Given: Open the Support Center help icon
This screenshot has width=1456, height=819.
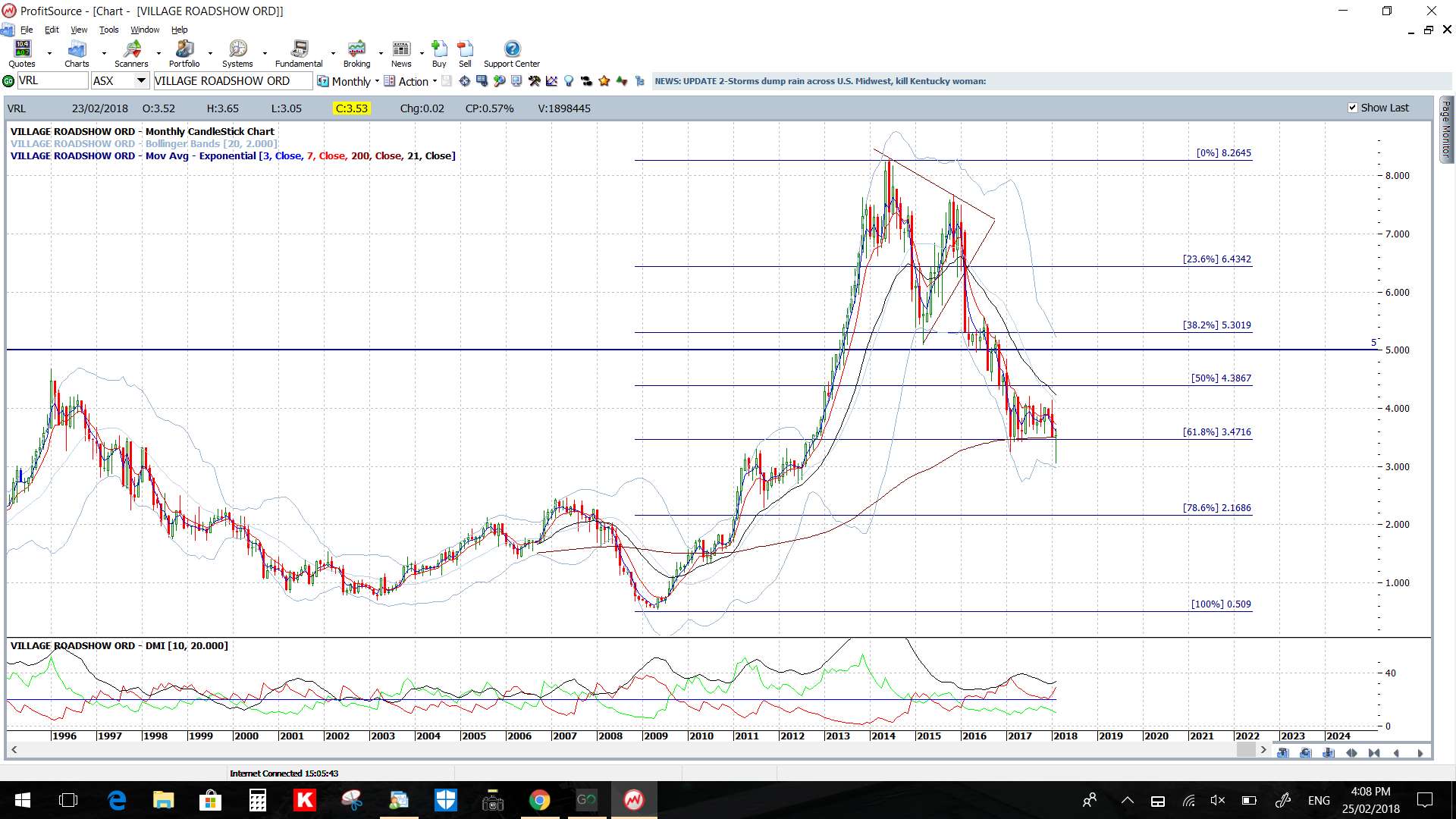Looking at the screenshot, I should [512, 54].
